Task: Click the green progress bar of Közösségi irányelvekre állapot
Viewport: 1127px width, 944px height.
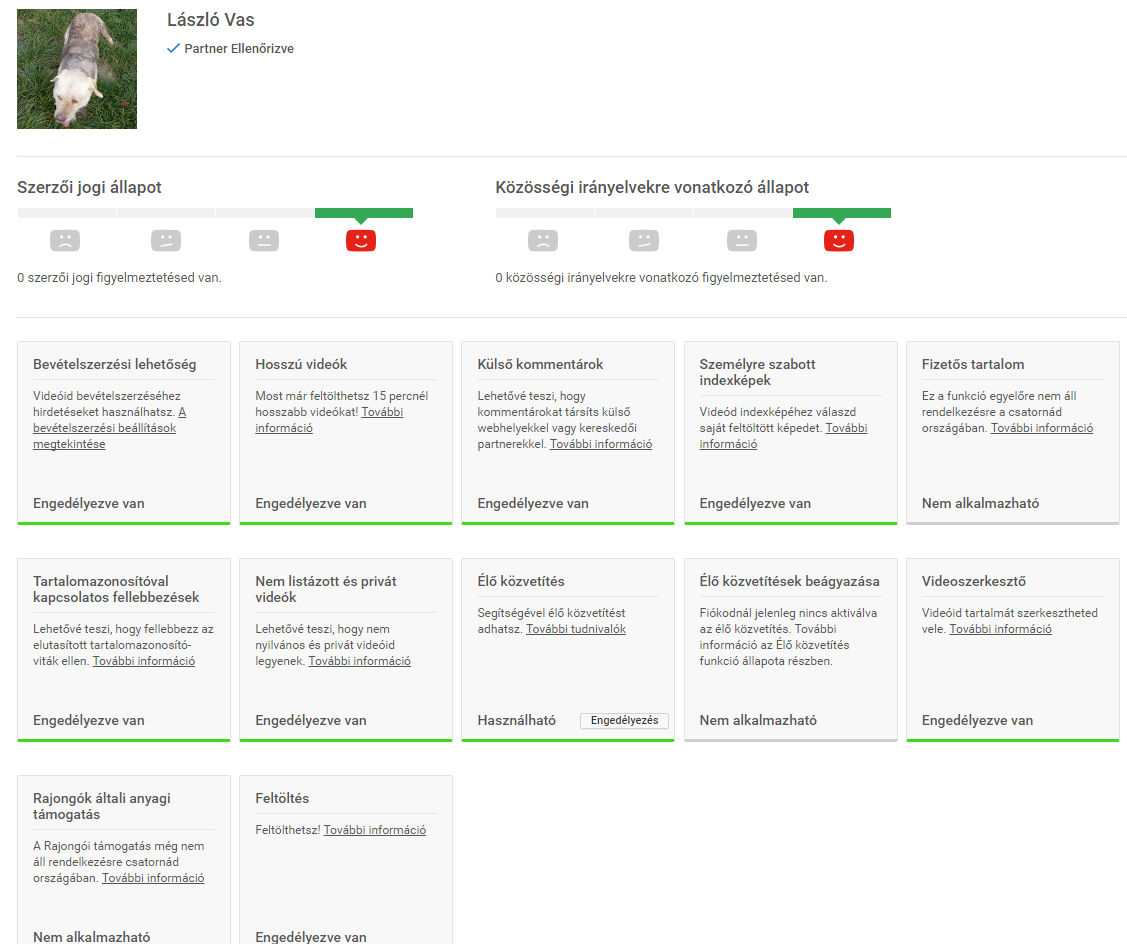Action: [x=842, y=213]
